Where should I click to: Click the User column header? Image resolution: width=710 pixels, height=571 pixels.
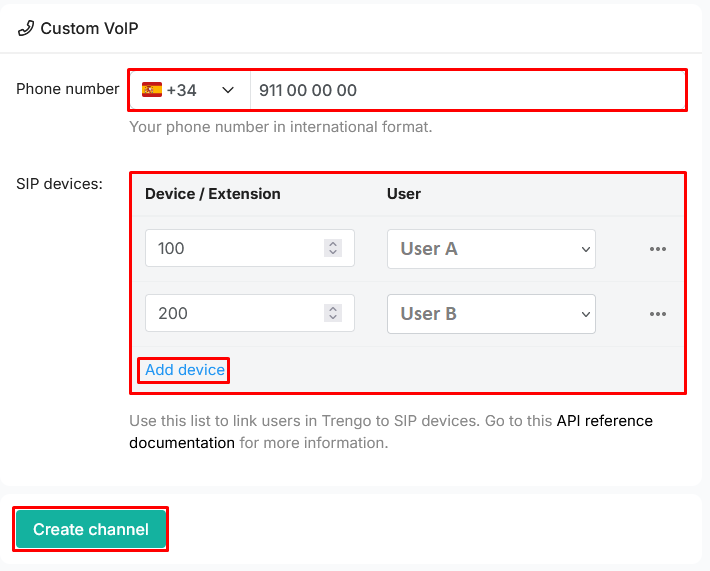pyautogui.click(x=404, y=193)
